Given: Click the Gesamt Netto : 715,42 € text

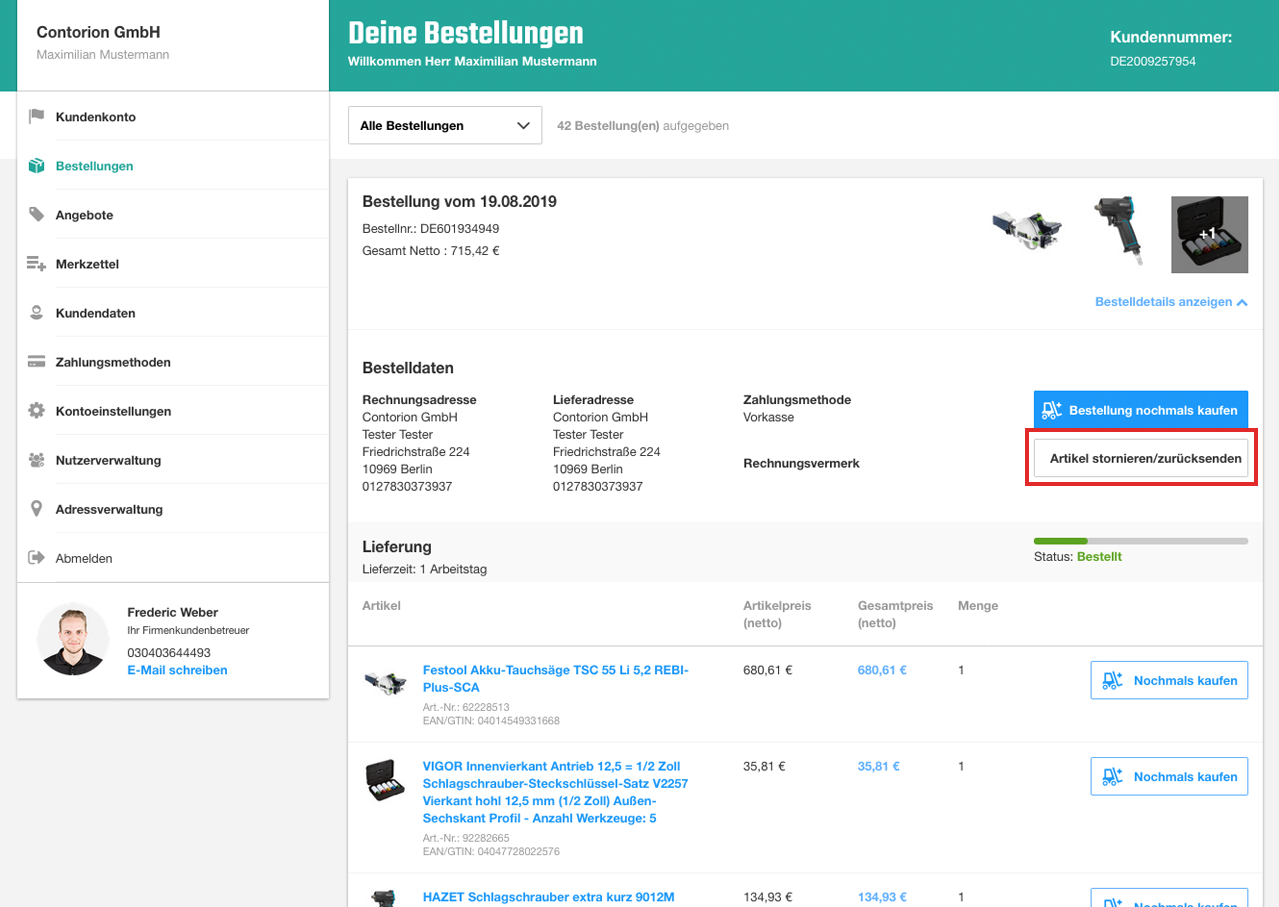Looking at the screenshot, I should (x=431, y=251).
